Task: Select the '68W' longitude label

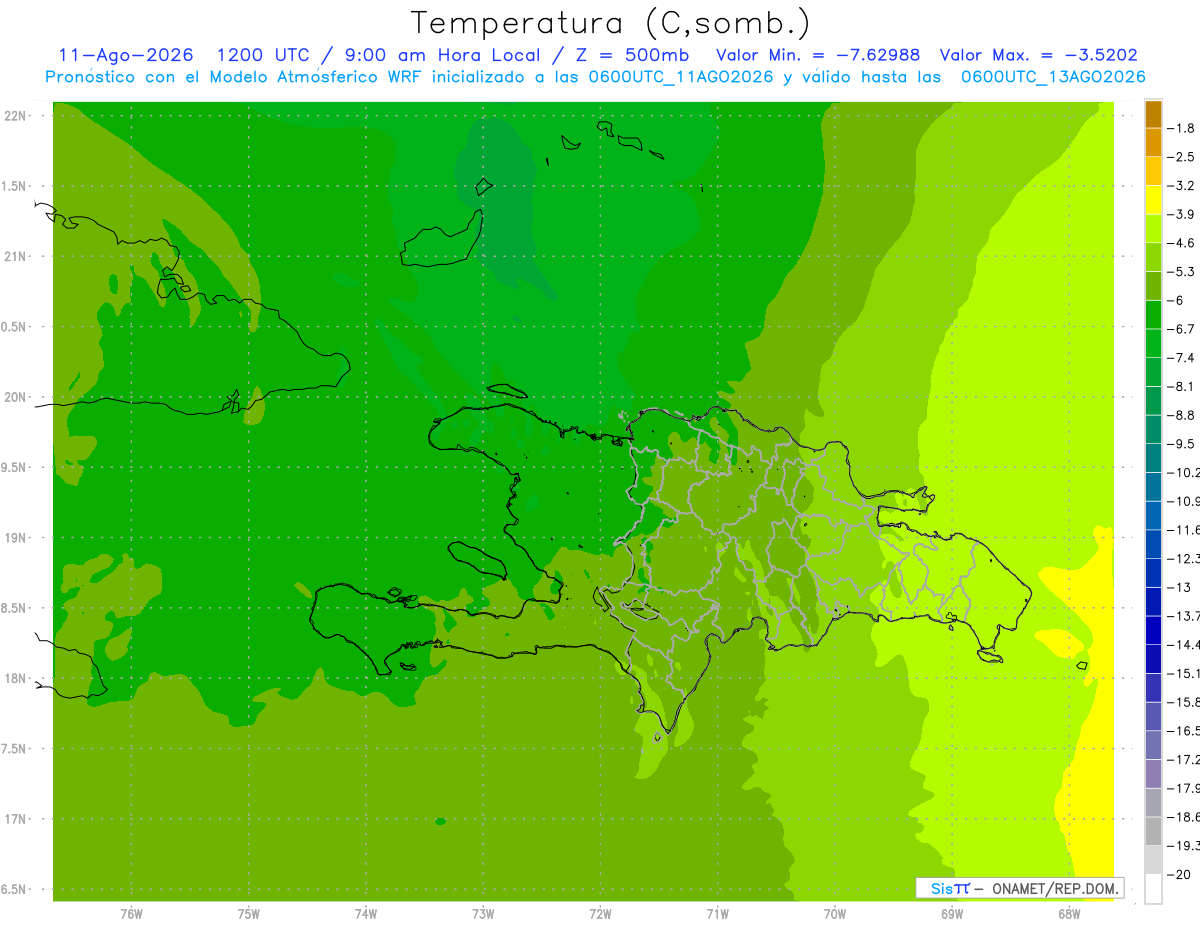Action: click(1069, 914)
